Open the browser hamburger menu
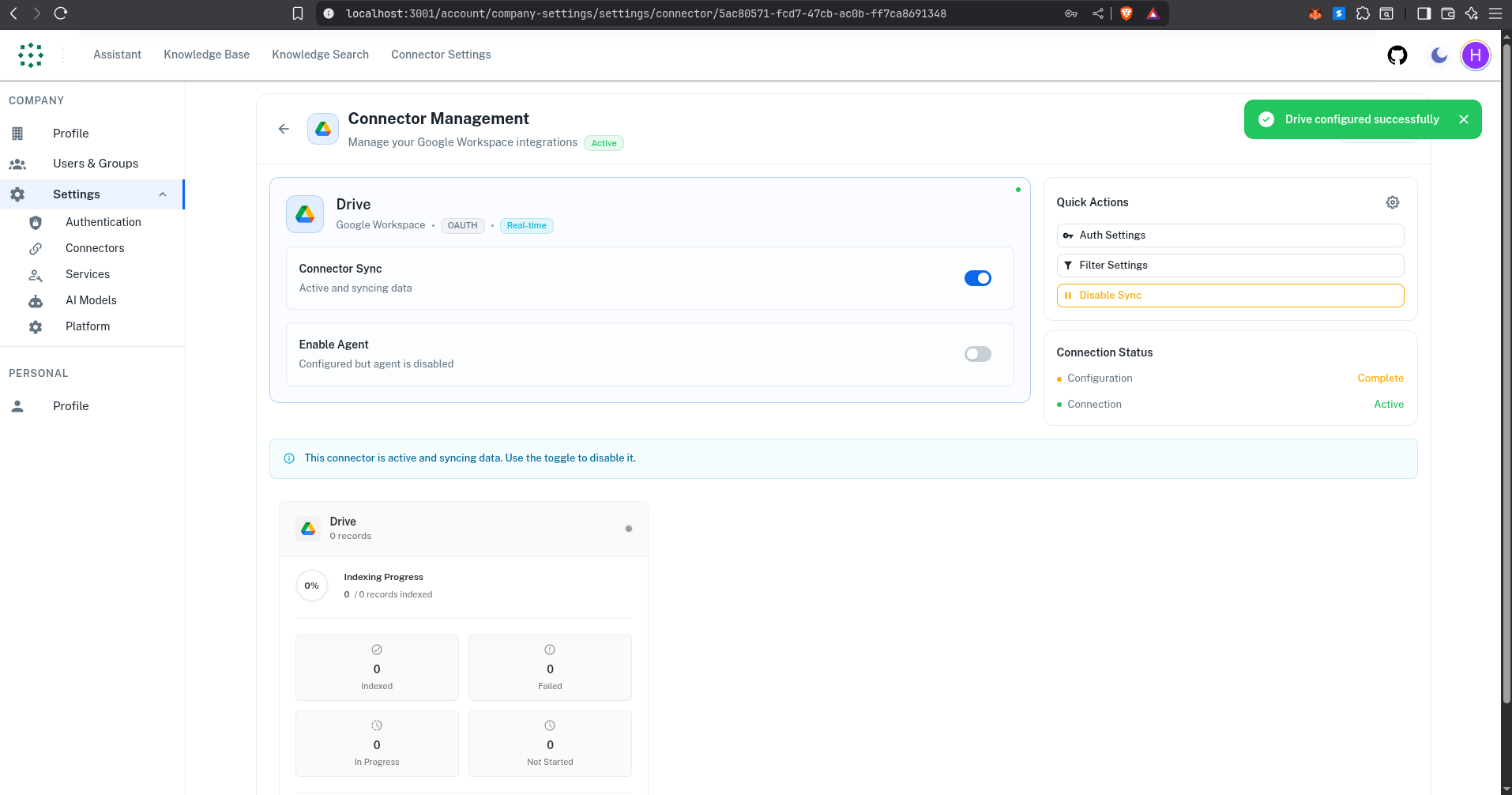Viewport: 1512px width, 795px height. click(1495, 13)
